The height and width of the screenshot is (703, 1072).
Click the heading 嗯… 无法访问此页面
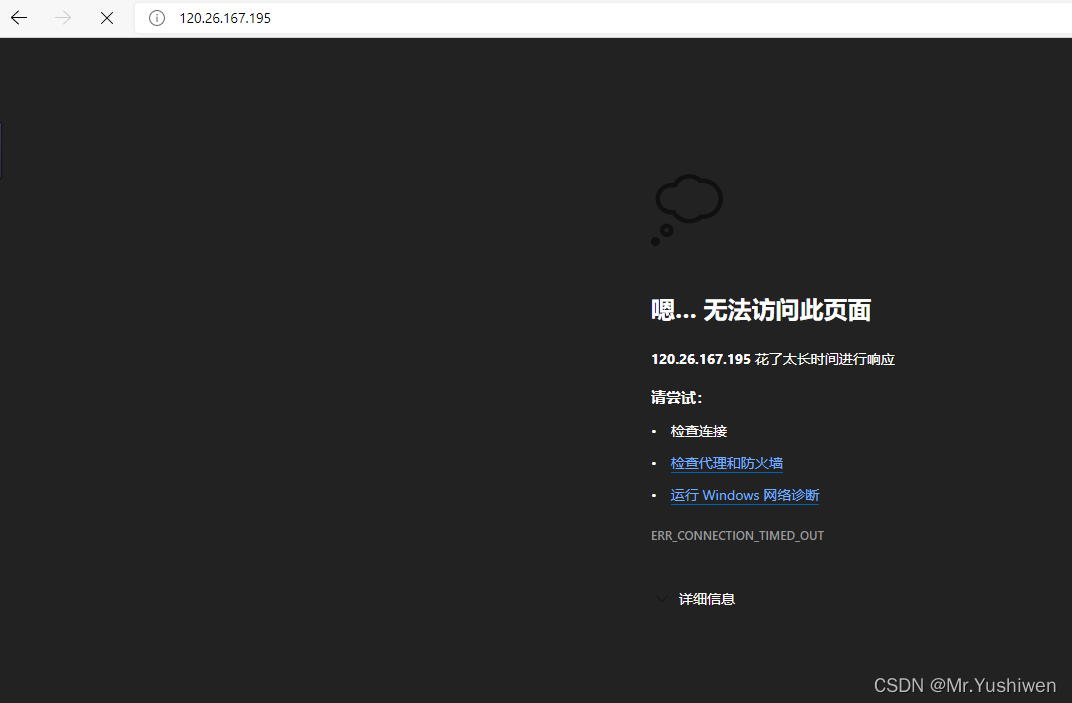click(761, 310)
